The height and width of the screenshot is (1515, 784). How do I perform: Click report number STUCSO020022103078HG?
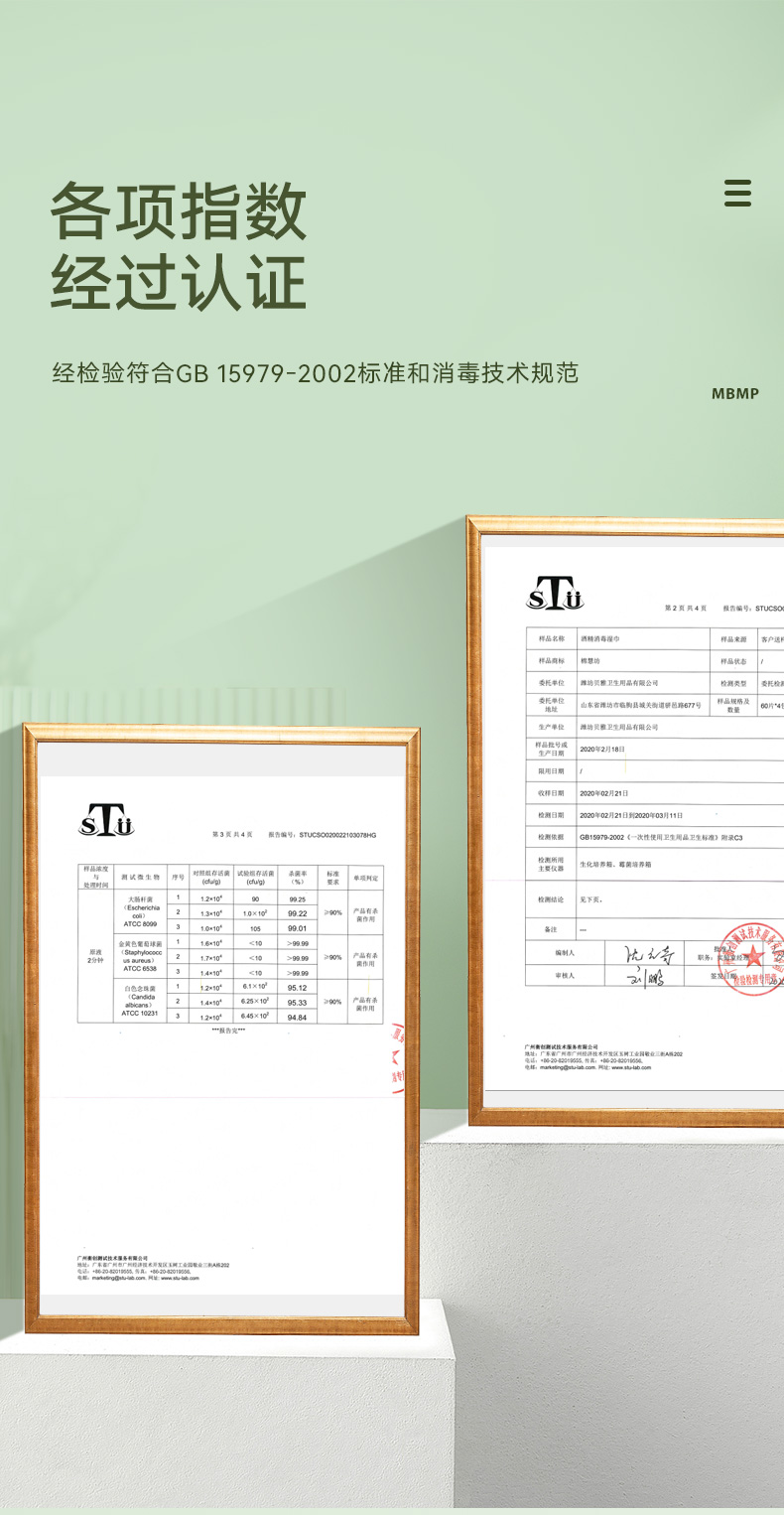click(337, 835)
